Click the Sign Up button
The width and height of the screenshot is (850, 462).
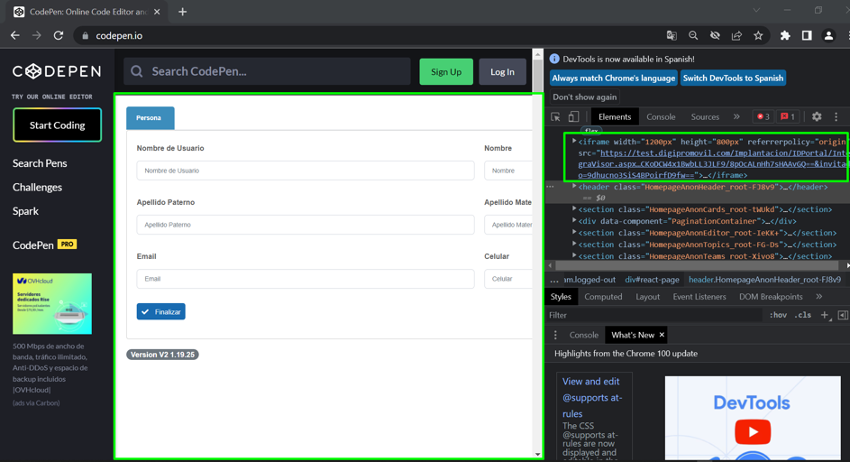click(x=446, y=71)
